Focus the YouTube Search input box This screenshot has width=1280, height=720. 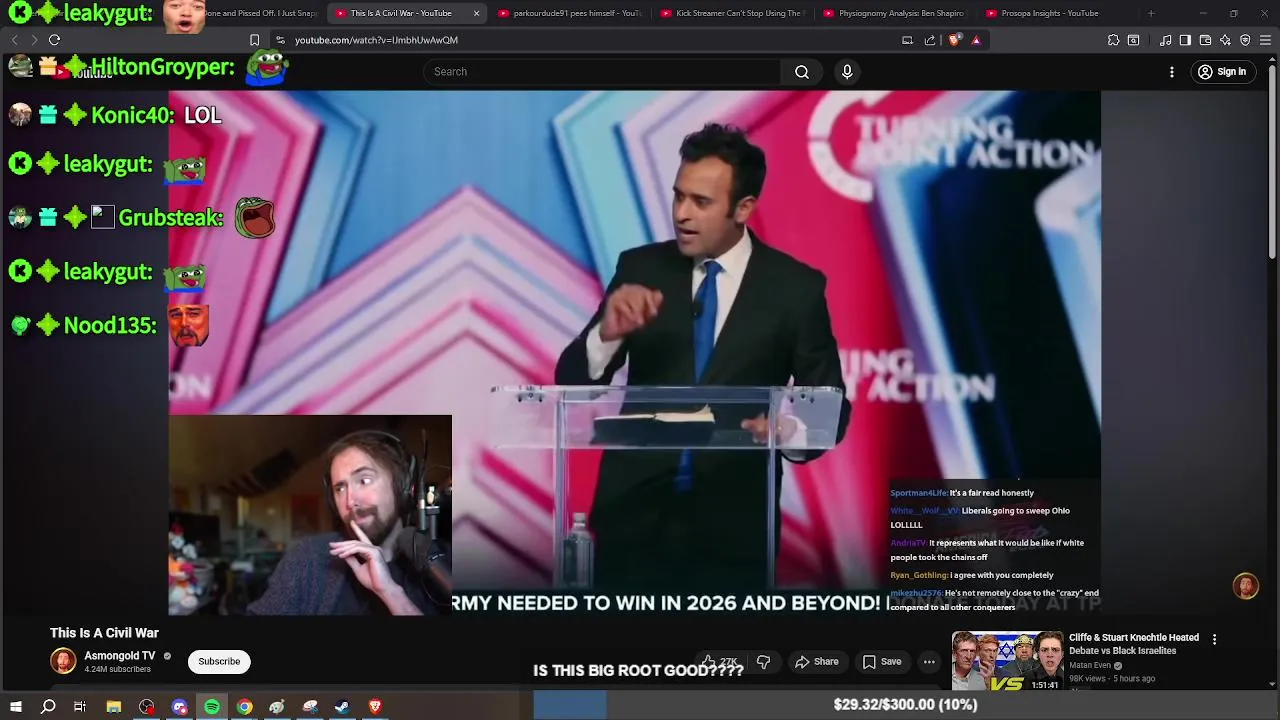[602, 72]
